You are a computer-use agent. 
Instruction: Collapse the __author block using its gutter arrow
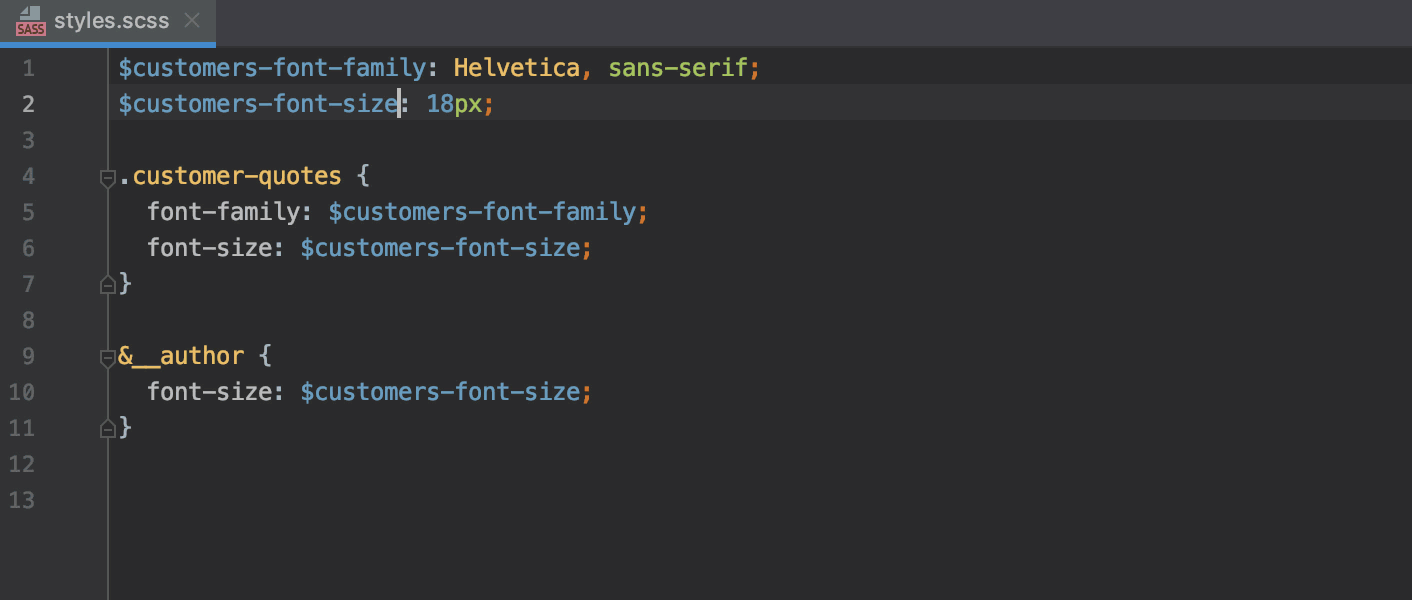[107, 357]
